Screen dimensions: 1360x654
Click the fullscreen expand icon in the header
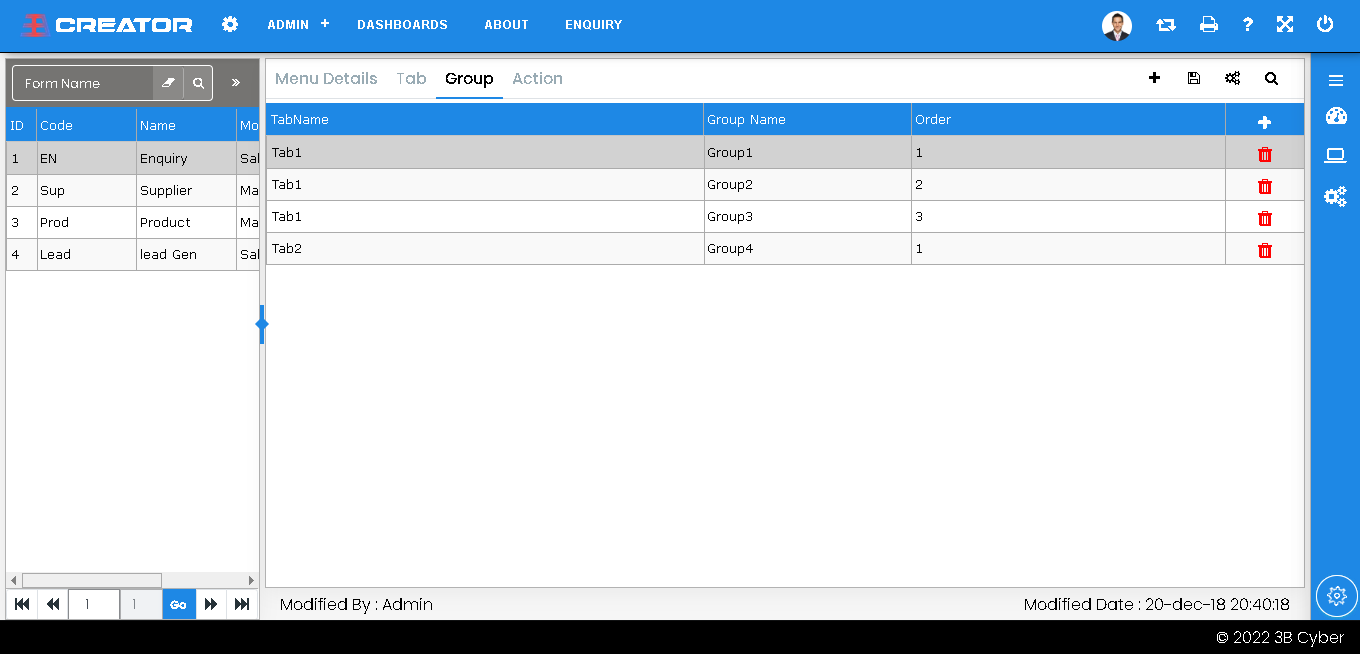[x=1285, y=25]
